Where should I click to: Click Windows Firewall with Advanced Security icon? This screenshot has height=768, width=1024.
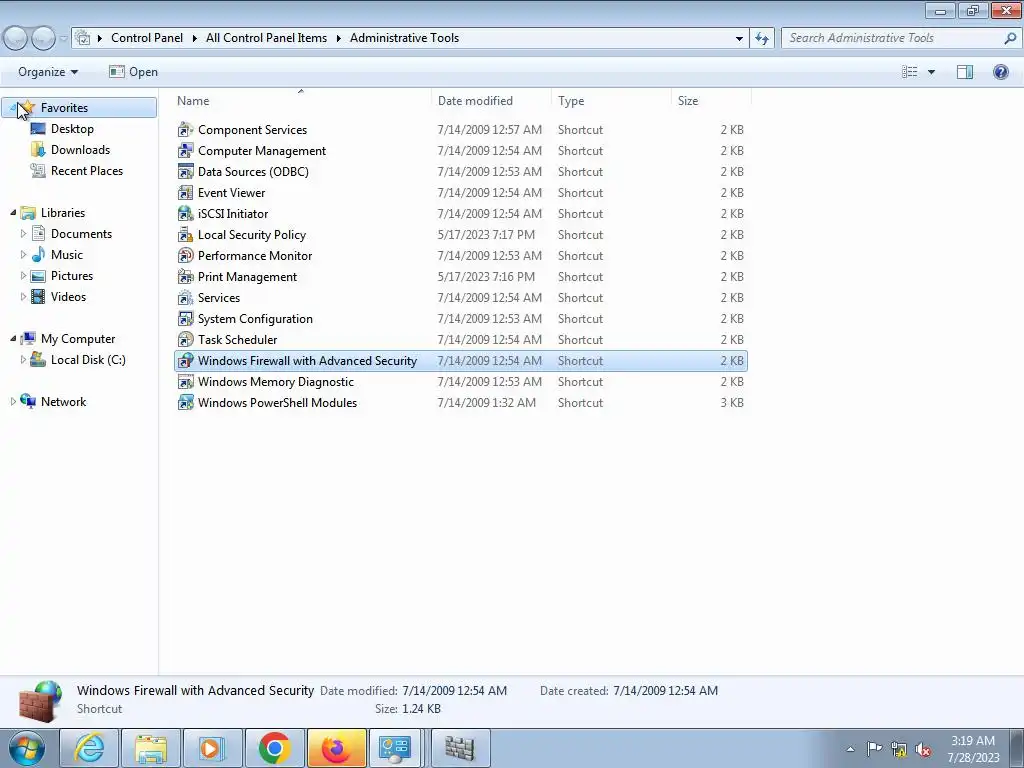185,360
